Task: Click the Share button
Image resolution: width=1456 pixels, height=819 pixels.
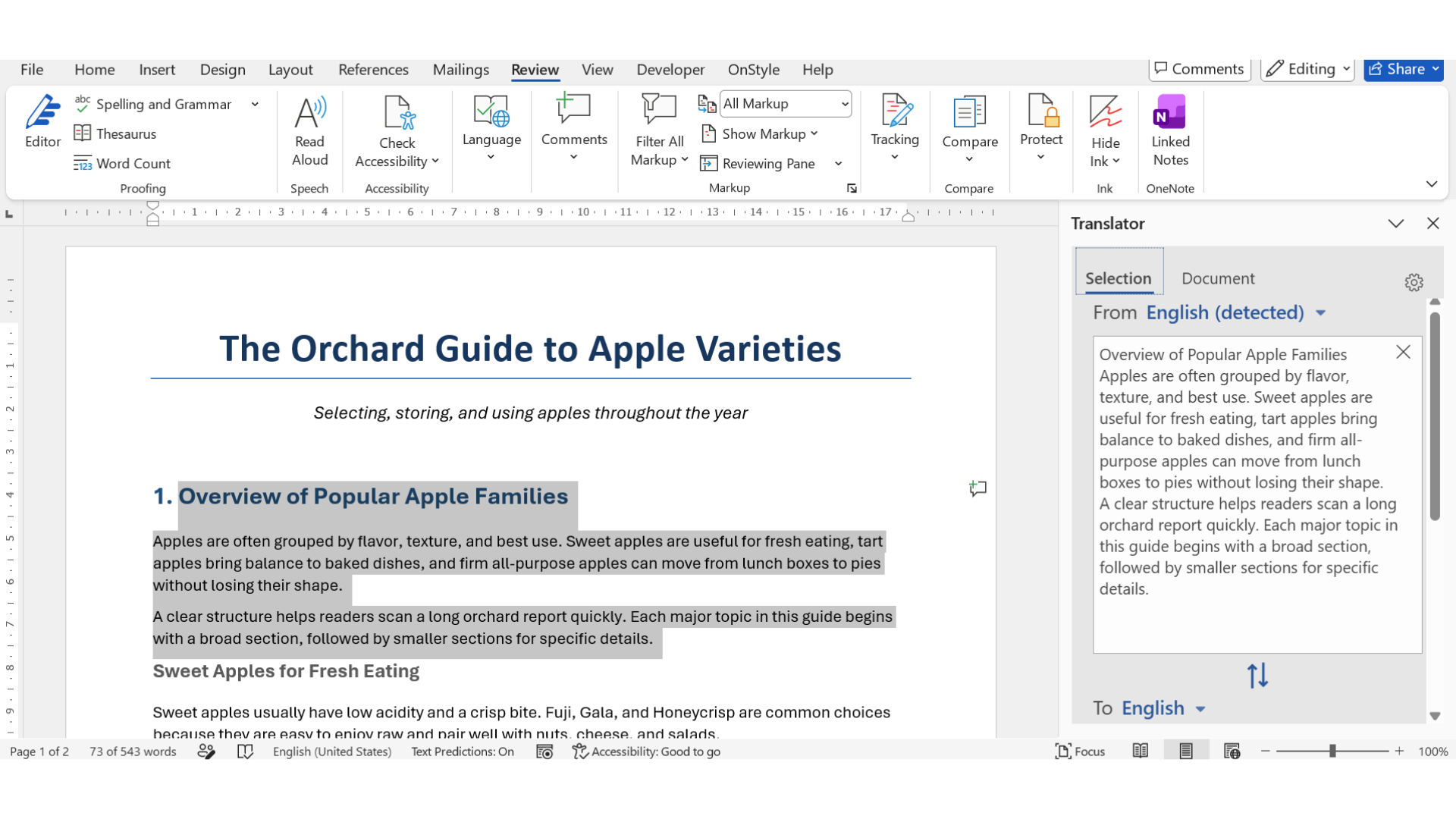Action: [x=1403, y=69]
